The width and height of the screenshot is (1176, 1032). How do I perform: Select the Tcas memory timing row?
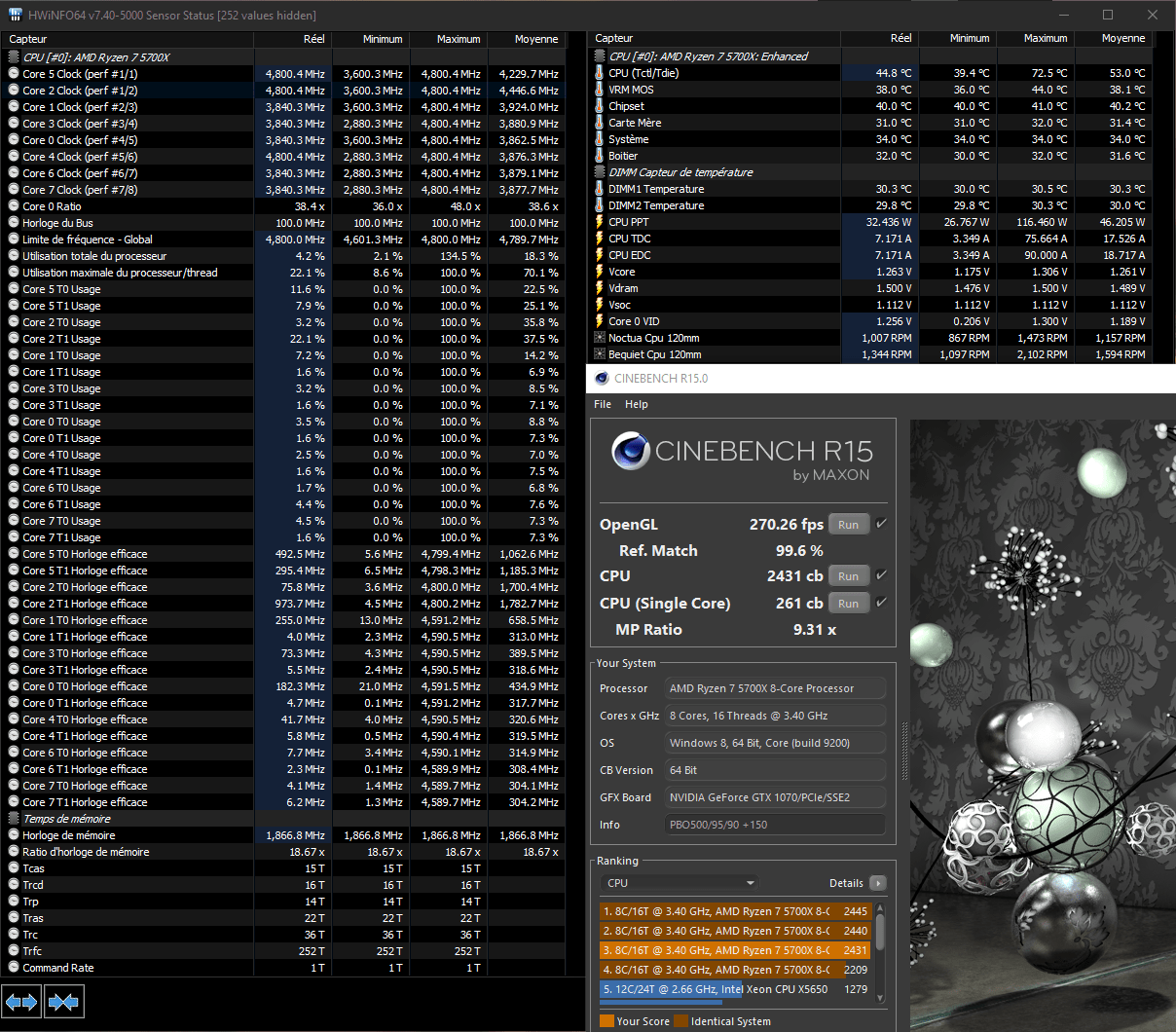[x=283, y=867]
